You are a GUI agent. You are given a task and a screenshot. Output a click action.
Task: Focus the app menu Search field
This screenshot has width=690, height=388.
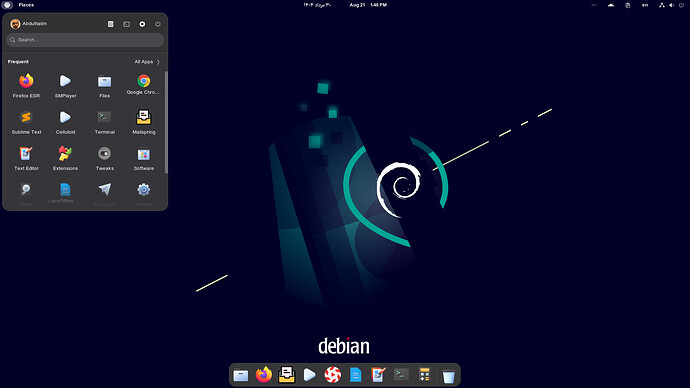pyautogui.click(x=85, y=40)
